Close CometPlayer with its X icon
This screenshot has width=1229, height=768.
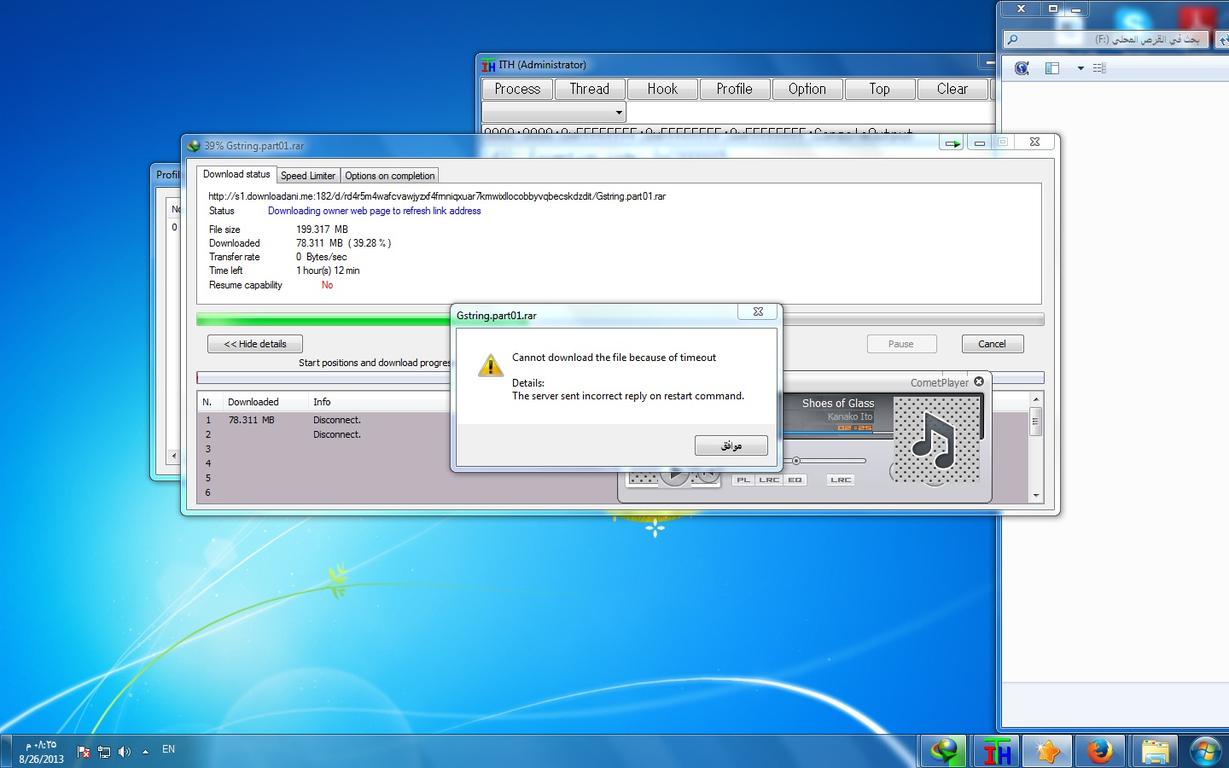(979, 382)
